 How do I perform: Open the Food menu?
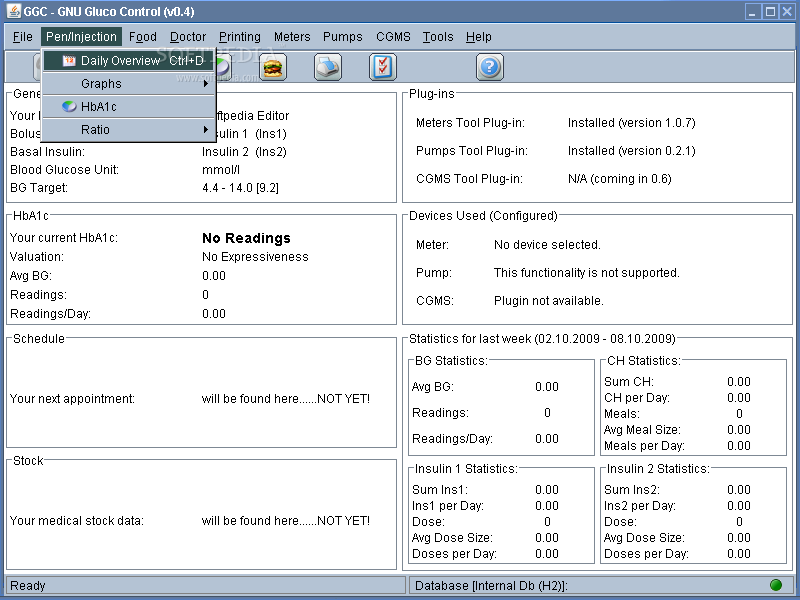pos(142,37)
